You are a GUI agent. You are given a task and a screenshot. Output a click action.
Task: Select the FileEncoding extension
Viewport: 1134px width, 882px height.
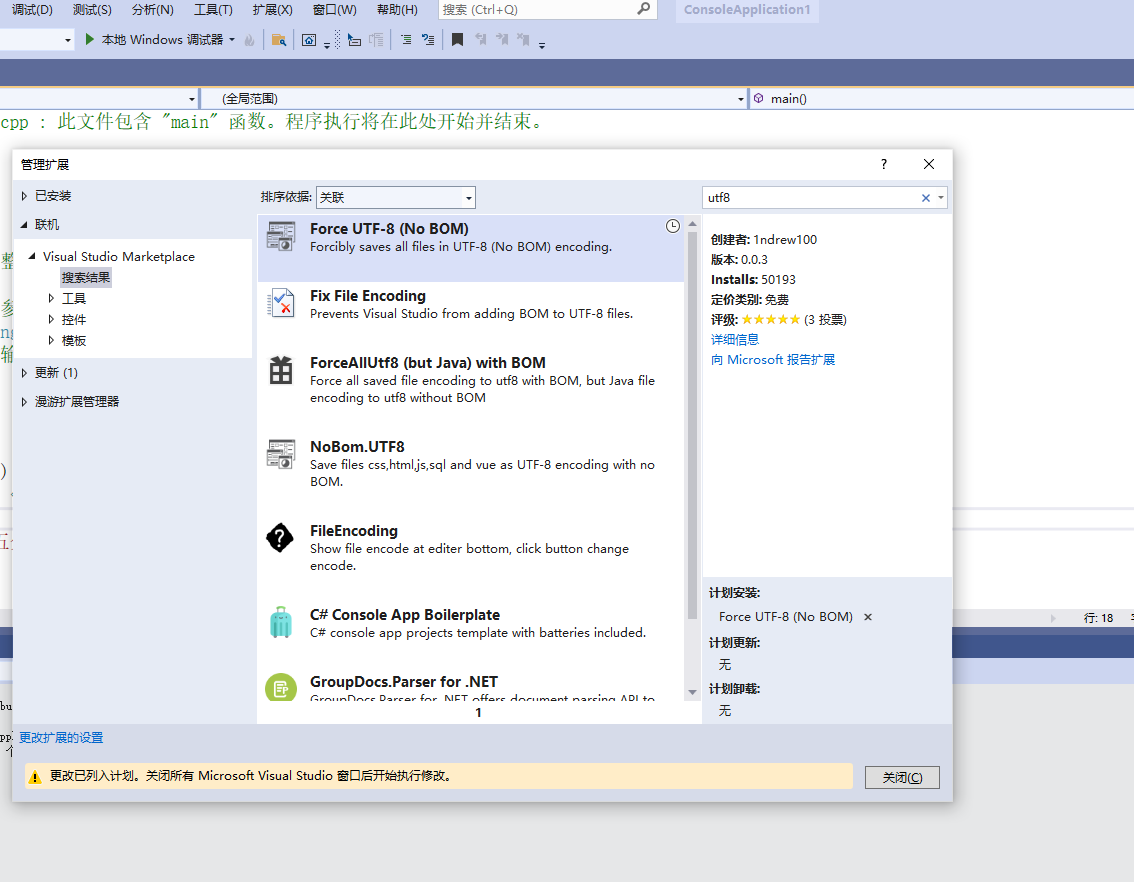[x=470, y=558]
